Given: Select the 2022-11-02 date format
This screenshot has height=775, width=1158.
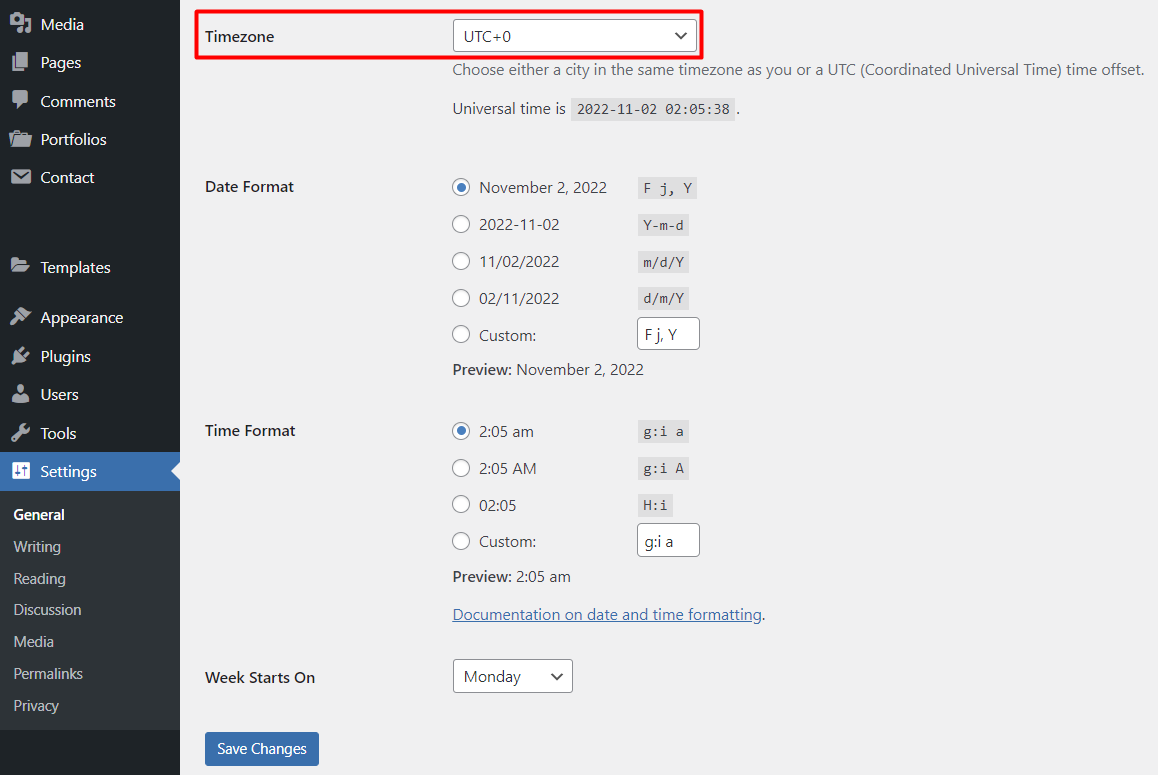Looking at the screenshot, I should (x=461, y=224).
